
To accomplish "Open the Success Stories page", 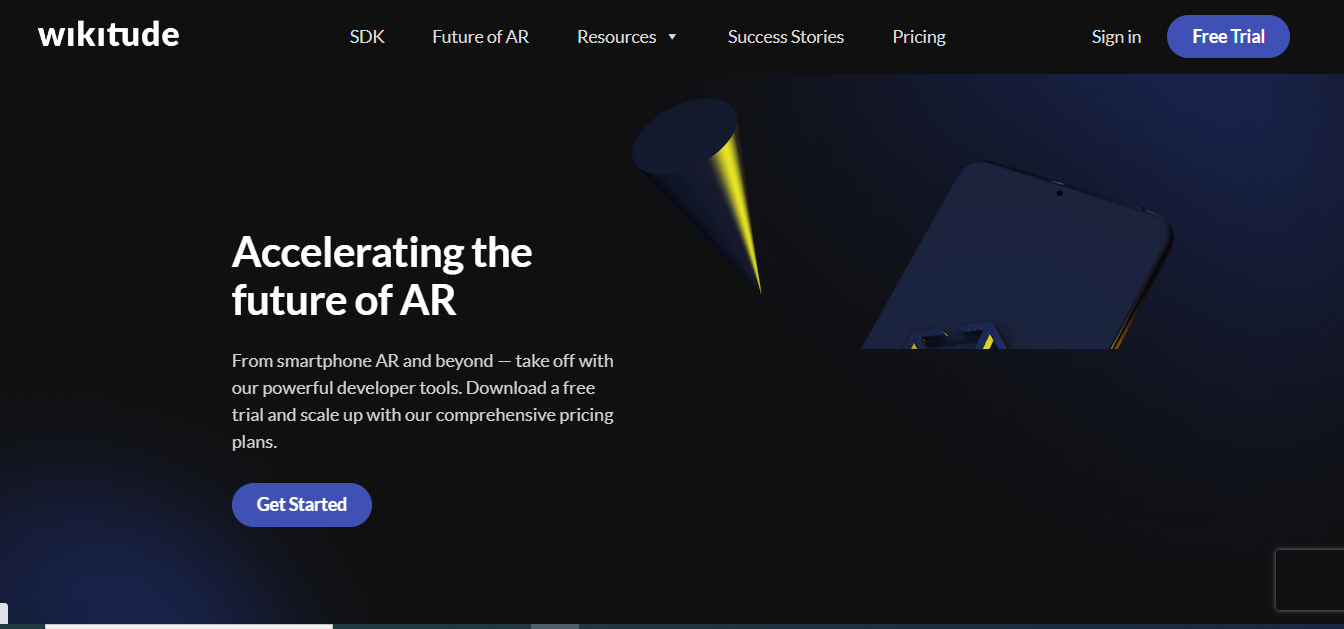I will (x=786, y=37).
